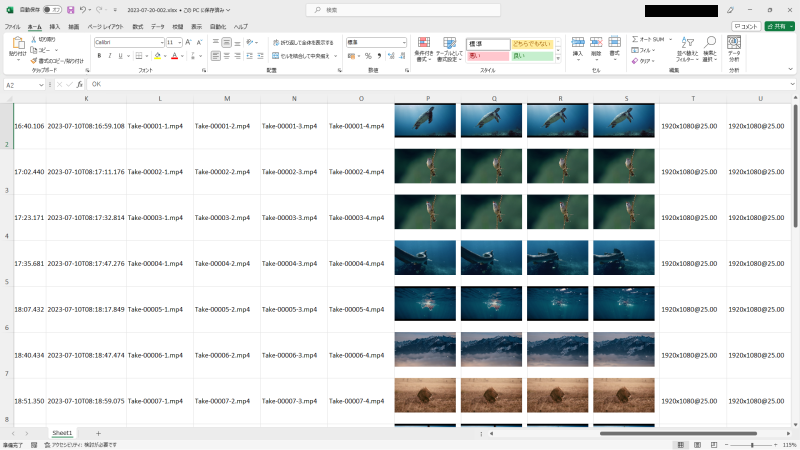Open the Calibri font name dropdown
Image resolution: width=800 pixels, height=450 pixels.
(162, 42)
